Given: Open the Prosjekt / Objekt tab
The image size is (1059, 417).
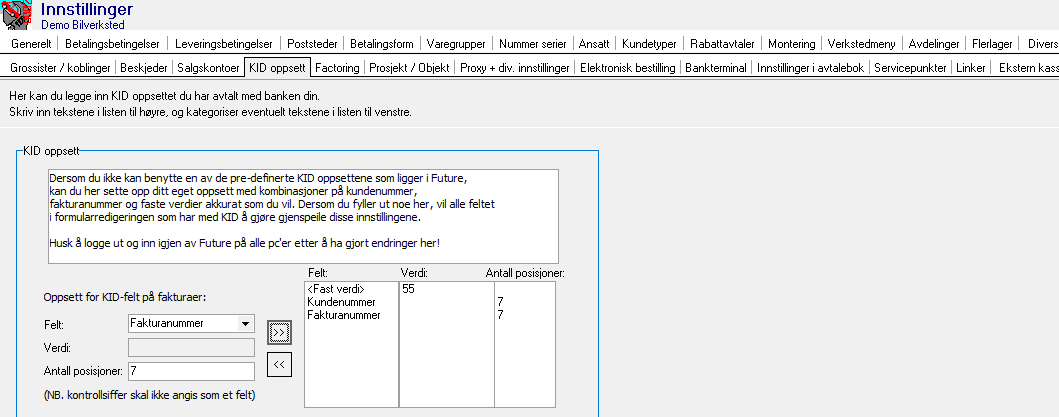Looking at the screenshot, I should (x=409, y=68).
